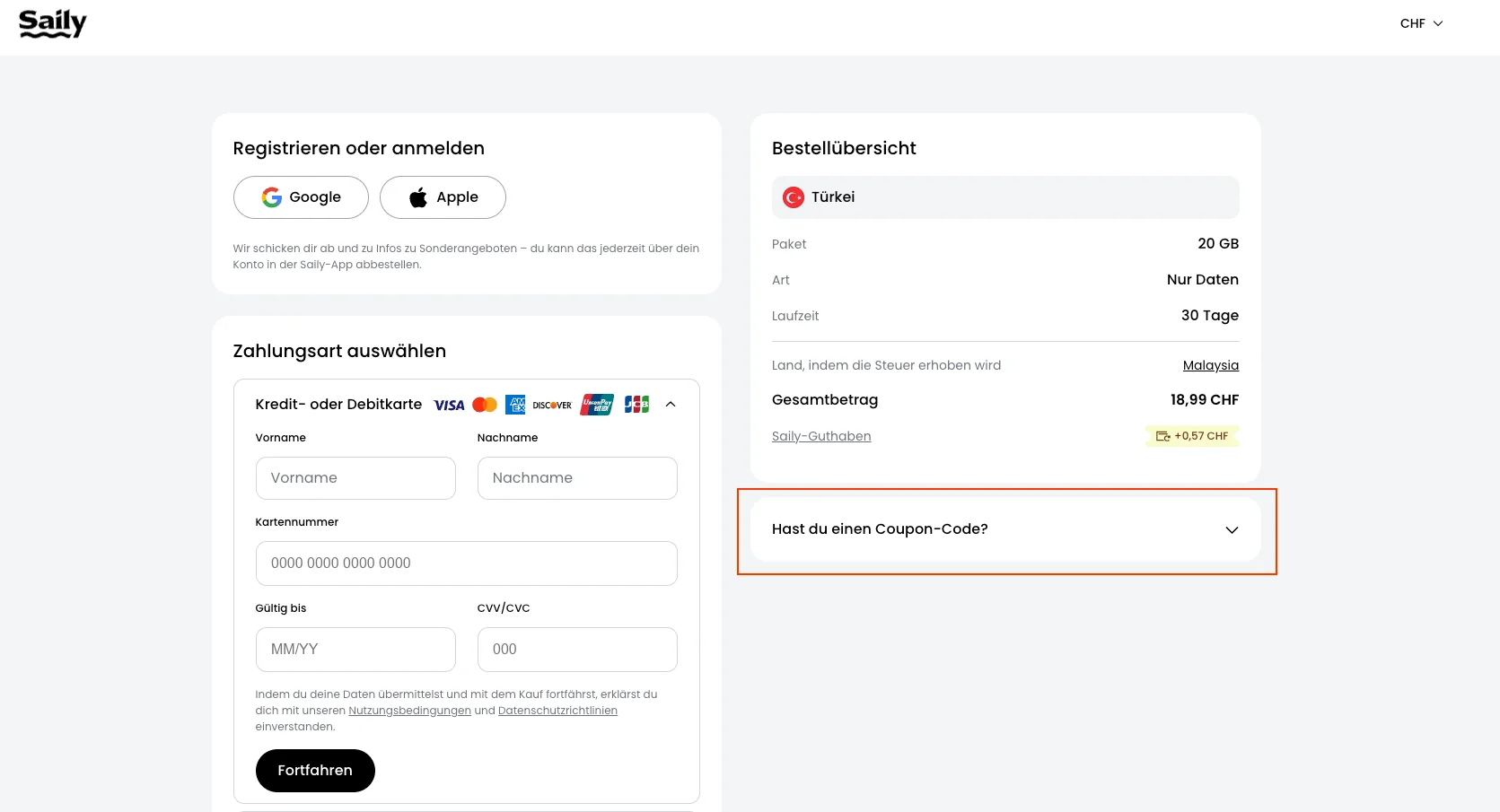Open the Saily logo homepage
Image resolution: width=1500 pixels, height=812 pixels.
(53, 23)
